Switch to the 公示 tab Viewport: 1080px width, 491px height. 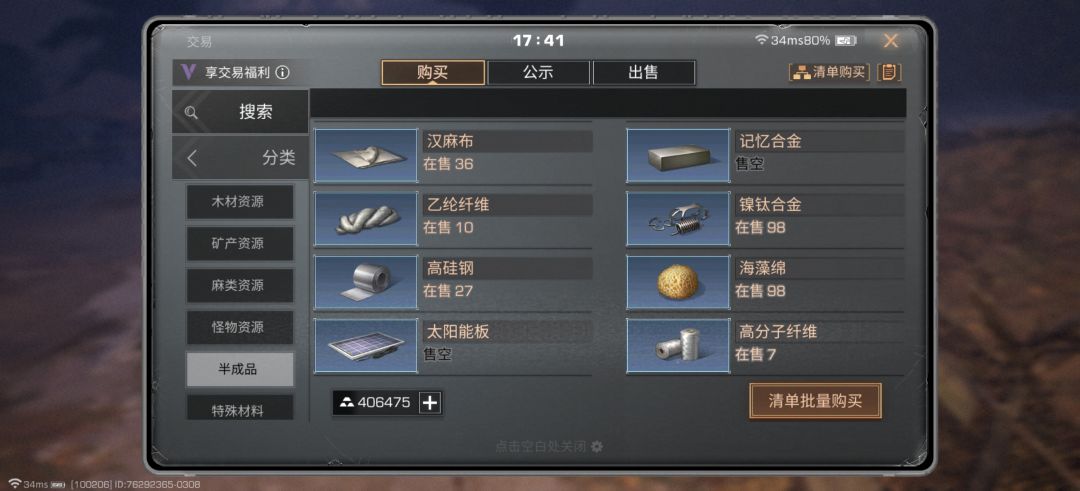[x=538, y=73]
